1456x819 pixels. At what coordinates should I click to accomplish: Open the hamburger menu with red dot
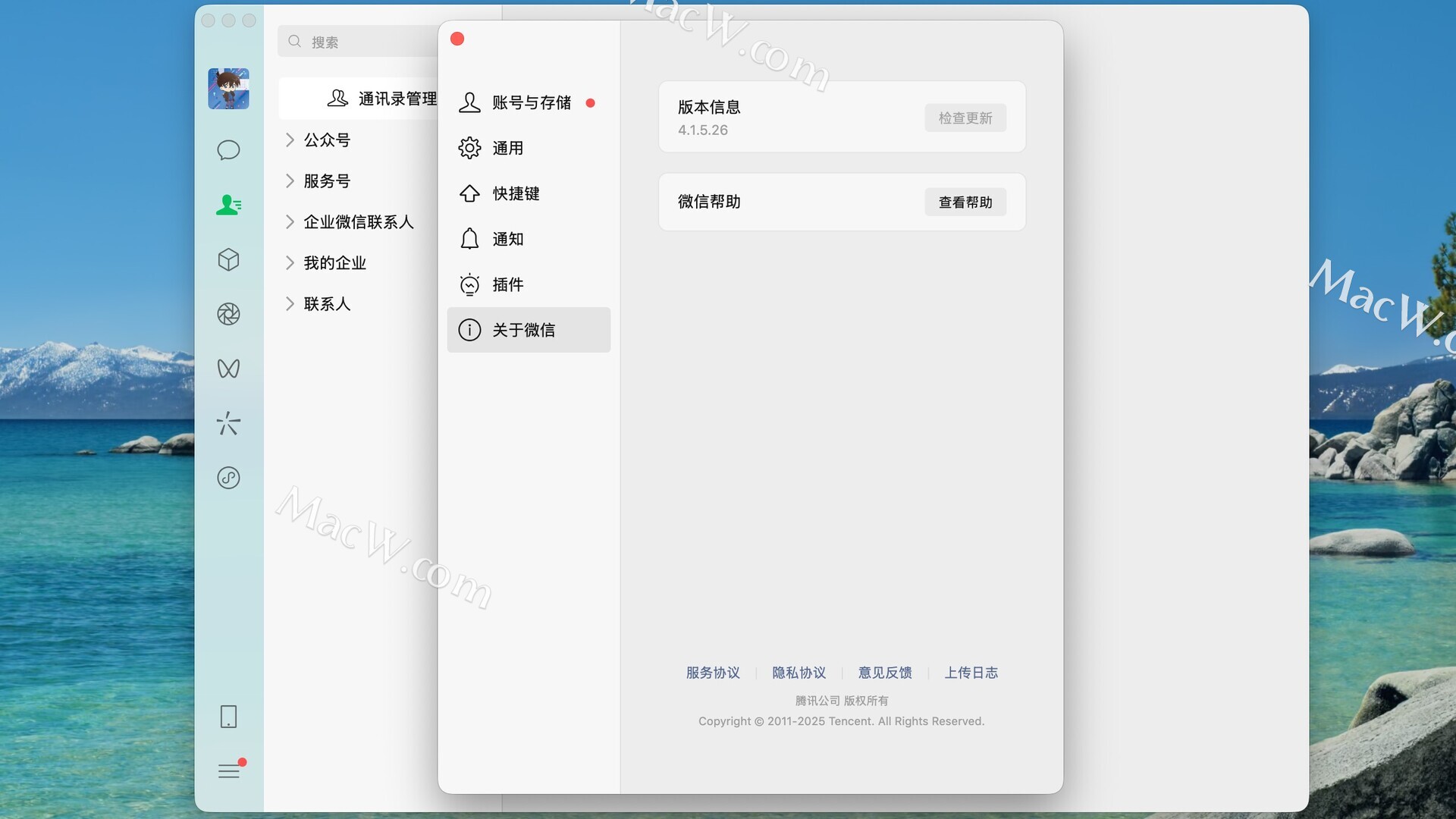point(229,771)
